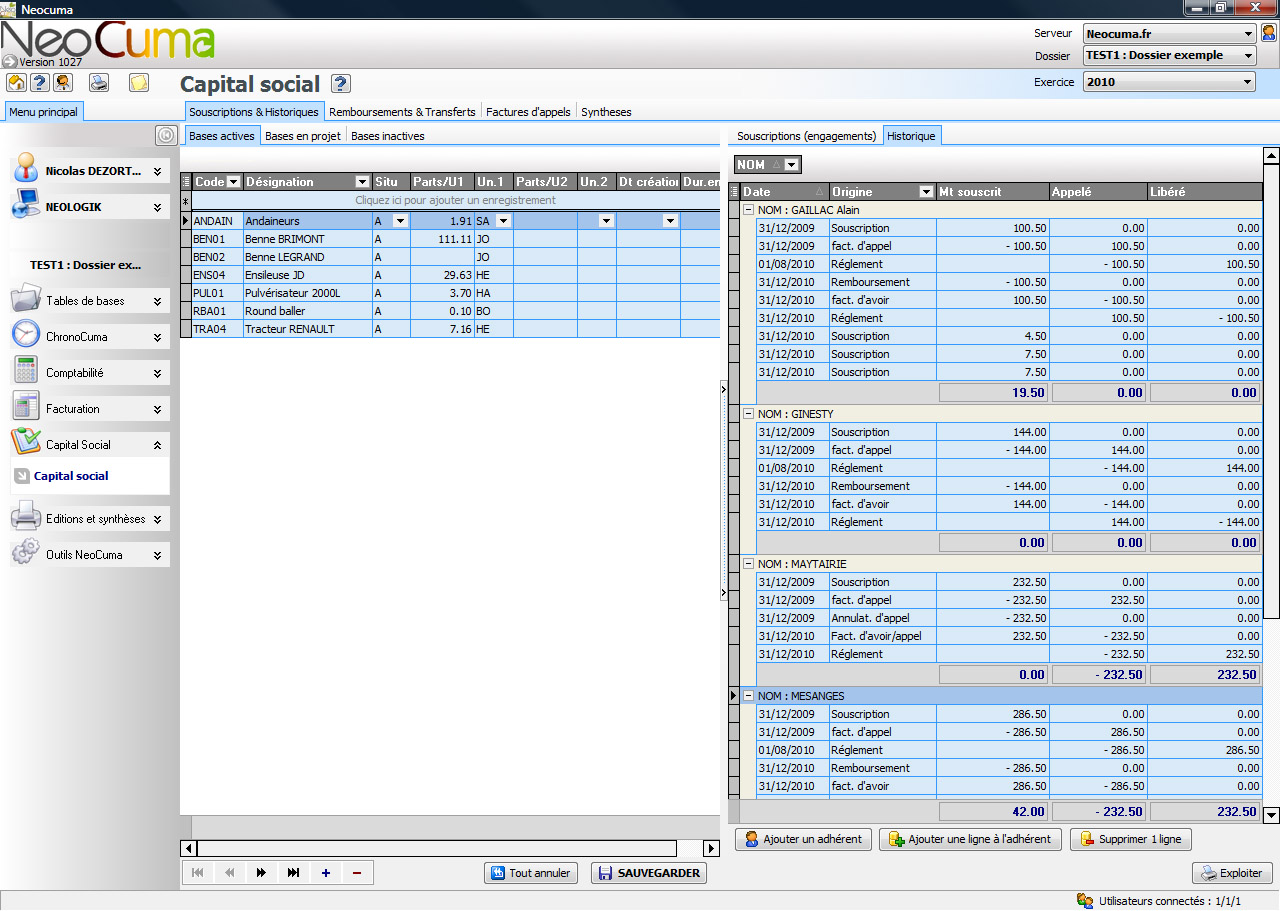Collapse the GINESTY group
This screenshot has height=911, width=1280.
coord(748,414)
